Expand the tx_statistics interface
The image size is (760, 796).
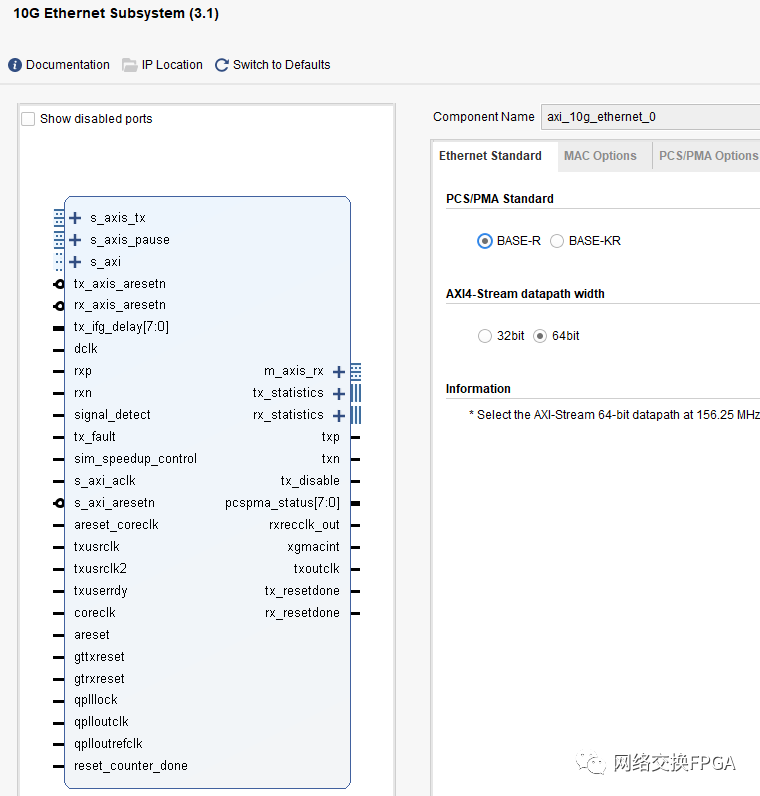pyautogui.click(x=339, y=393)
